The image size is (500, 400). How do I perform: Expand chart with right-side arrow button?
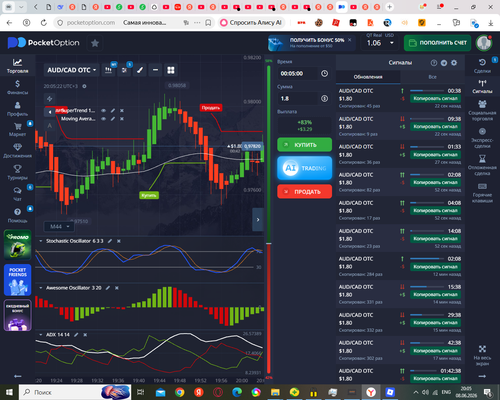[x=258, y=219]
